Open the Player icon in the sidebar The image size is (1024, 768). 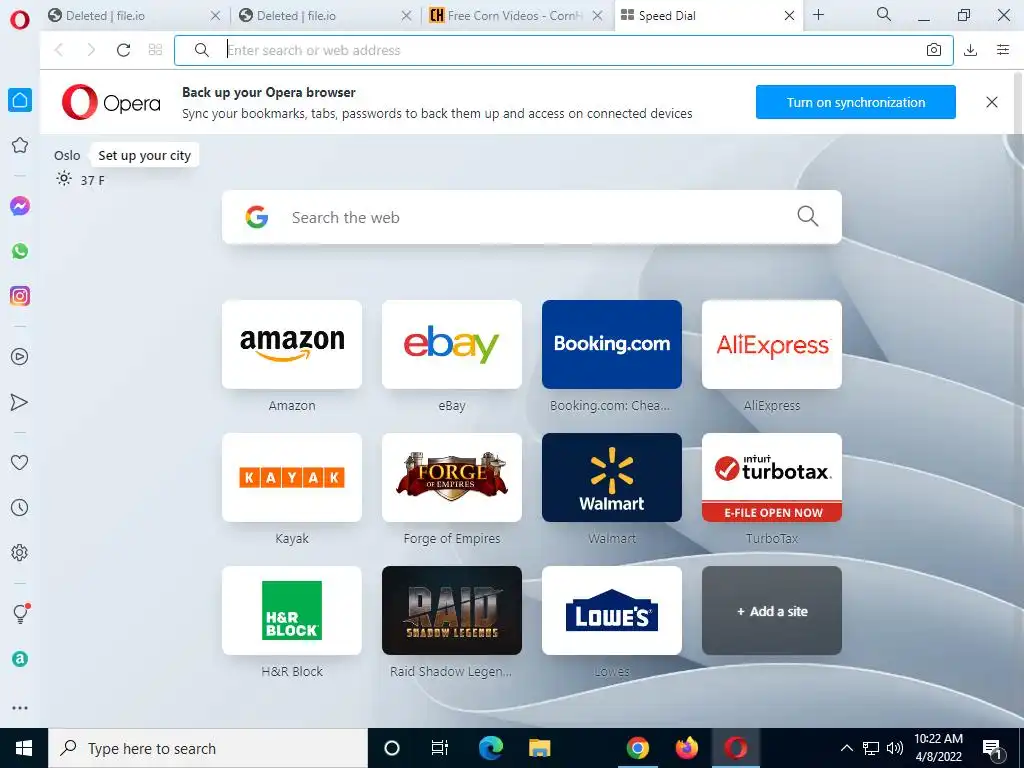coord(20,357)
